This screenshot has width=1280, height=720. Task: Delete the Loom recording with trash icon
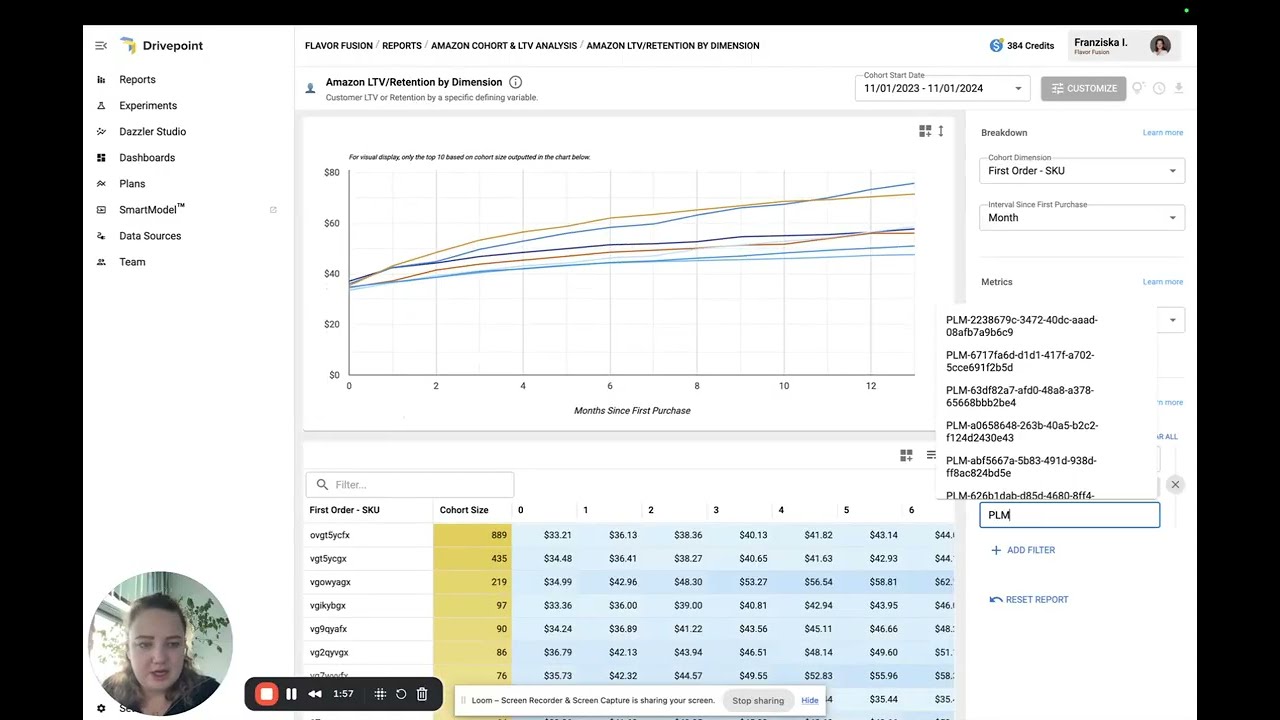pyautogui.click(x=422, y=694)
